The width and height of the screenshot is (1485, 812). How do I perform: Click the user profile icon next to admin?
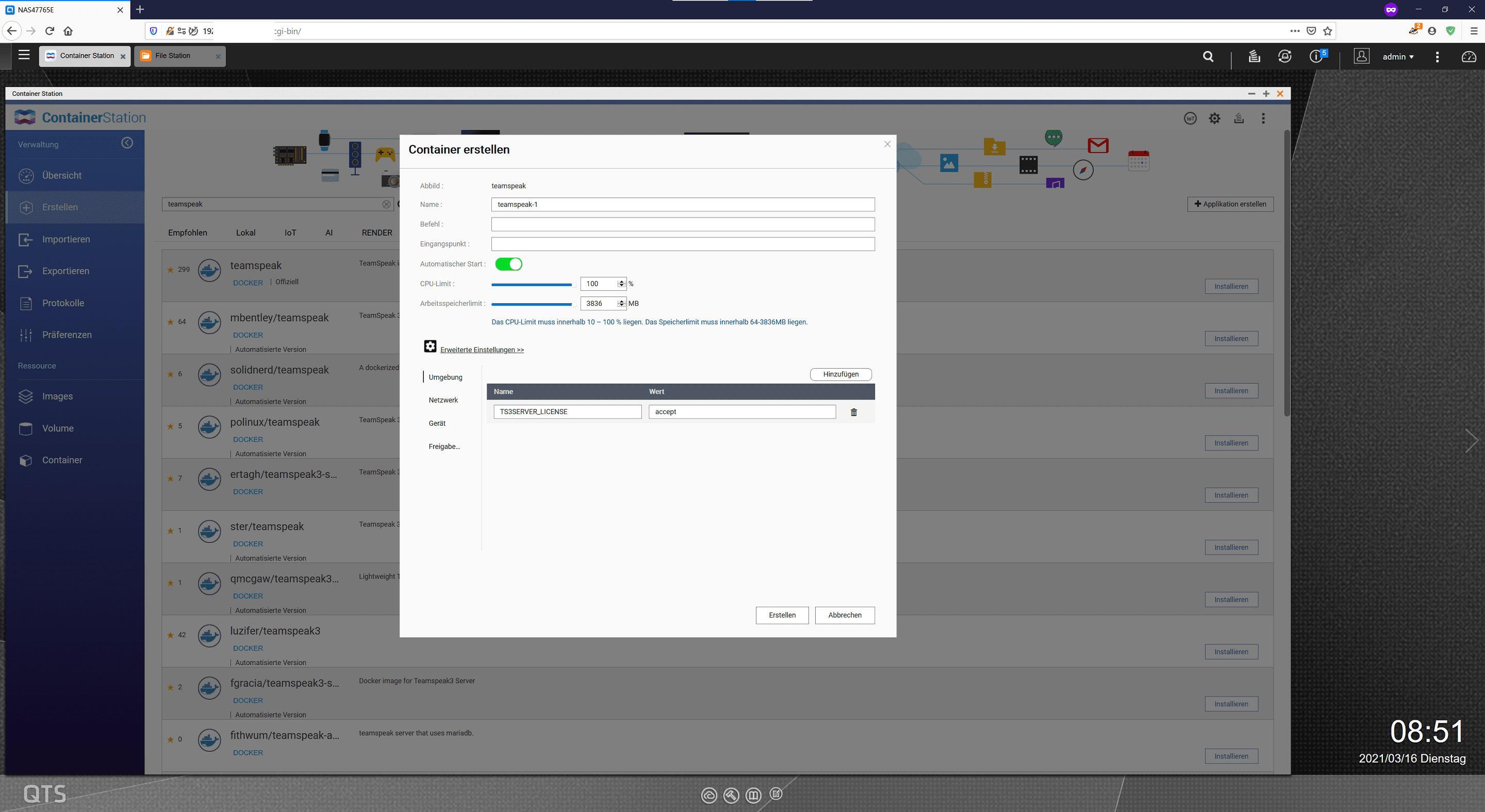coord(1361,56)
